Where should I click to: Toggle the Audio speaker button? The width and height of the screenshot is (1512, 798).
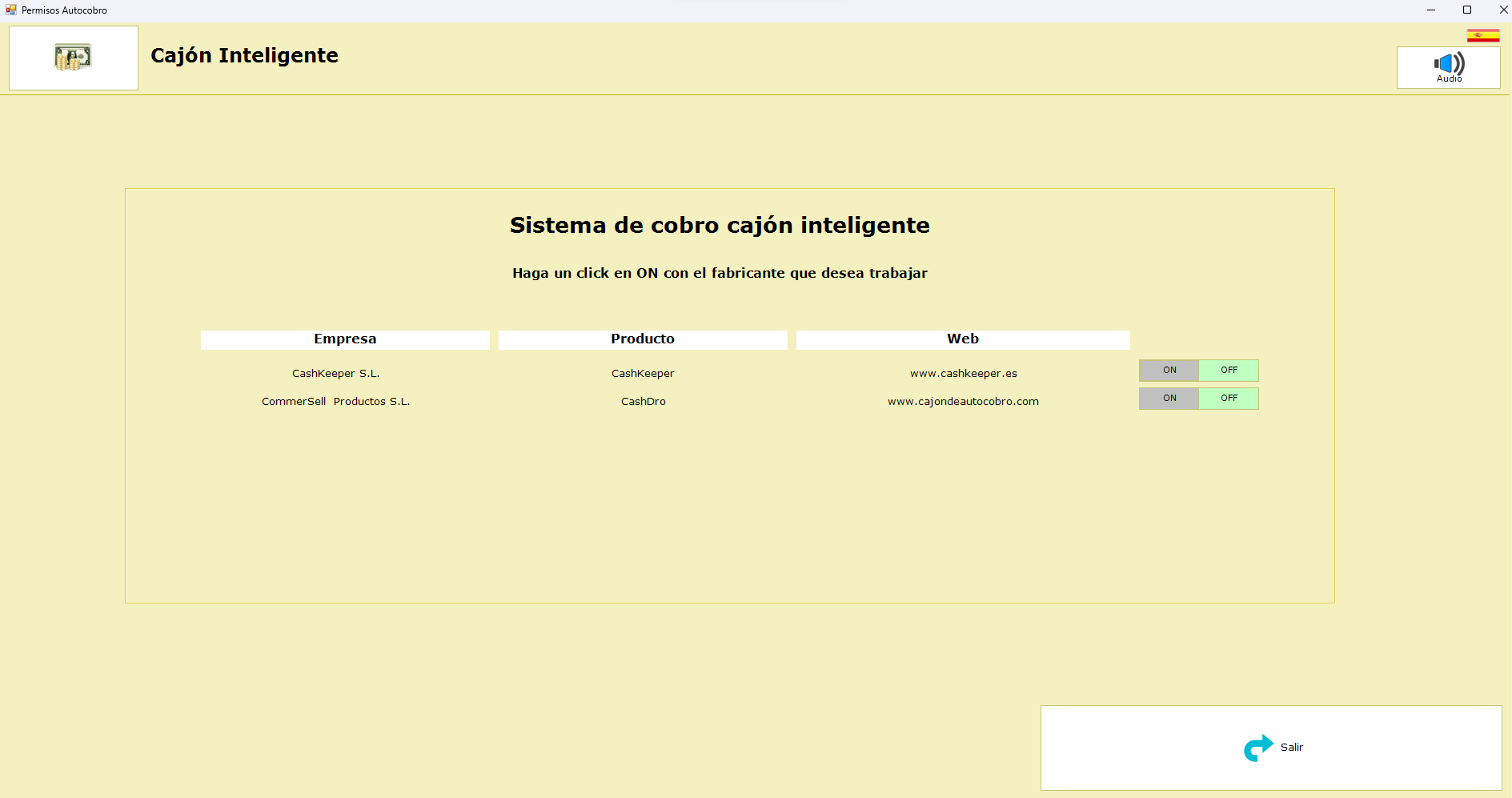coord(1448,67)
